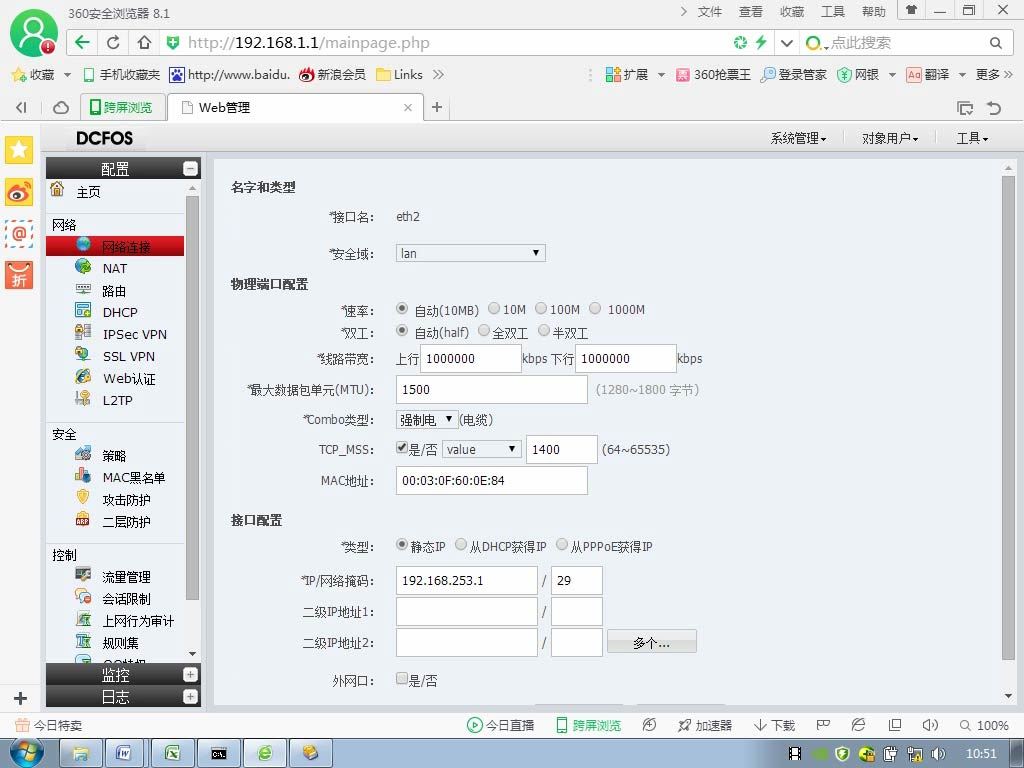This screenshot has width=1024, height=768.
Task: Click the 攻击防护 shield icon
Action: coord(83,498)
